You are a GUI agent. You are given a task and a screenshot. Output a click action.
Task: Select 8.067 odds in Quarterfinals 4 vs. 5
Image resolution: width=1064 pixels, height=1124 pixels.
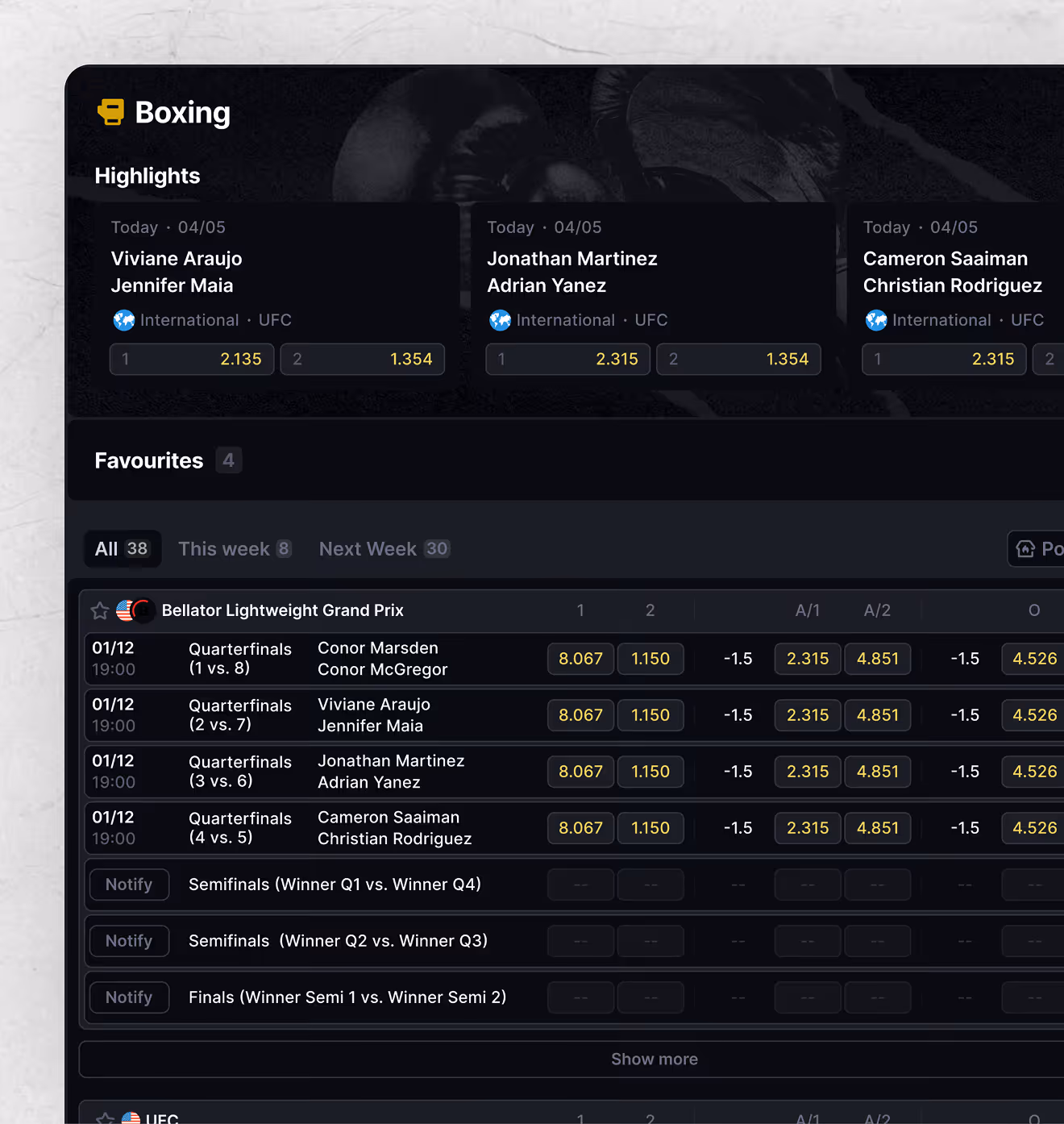click(x=581, y=828)
